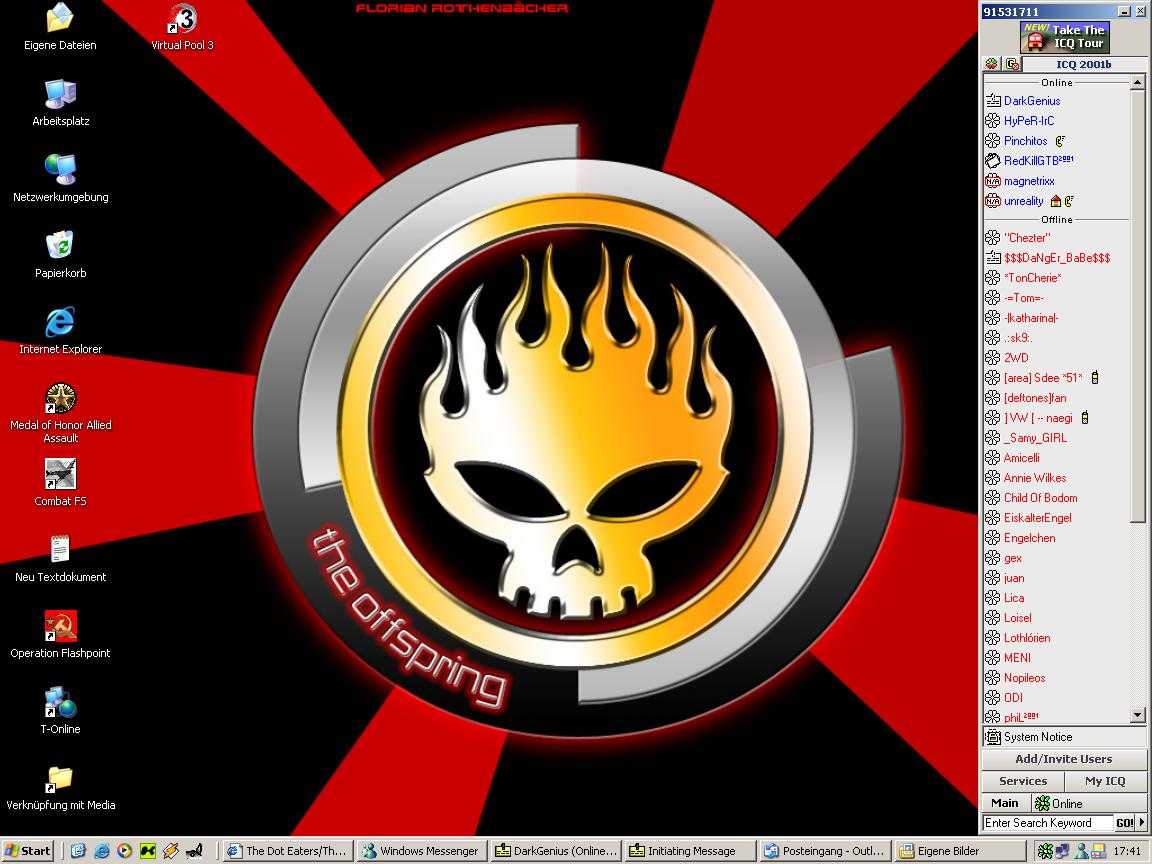This screenshot has width=1152, height=864.
Task: Click scroll up arrow of contact list
Action: [1138, 83]
